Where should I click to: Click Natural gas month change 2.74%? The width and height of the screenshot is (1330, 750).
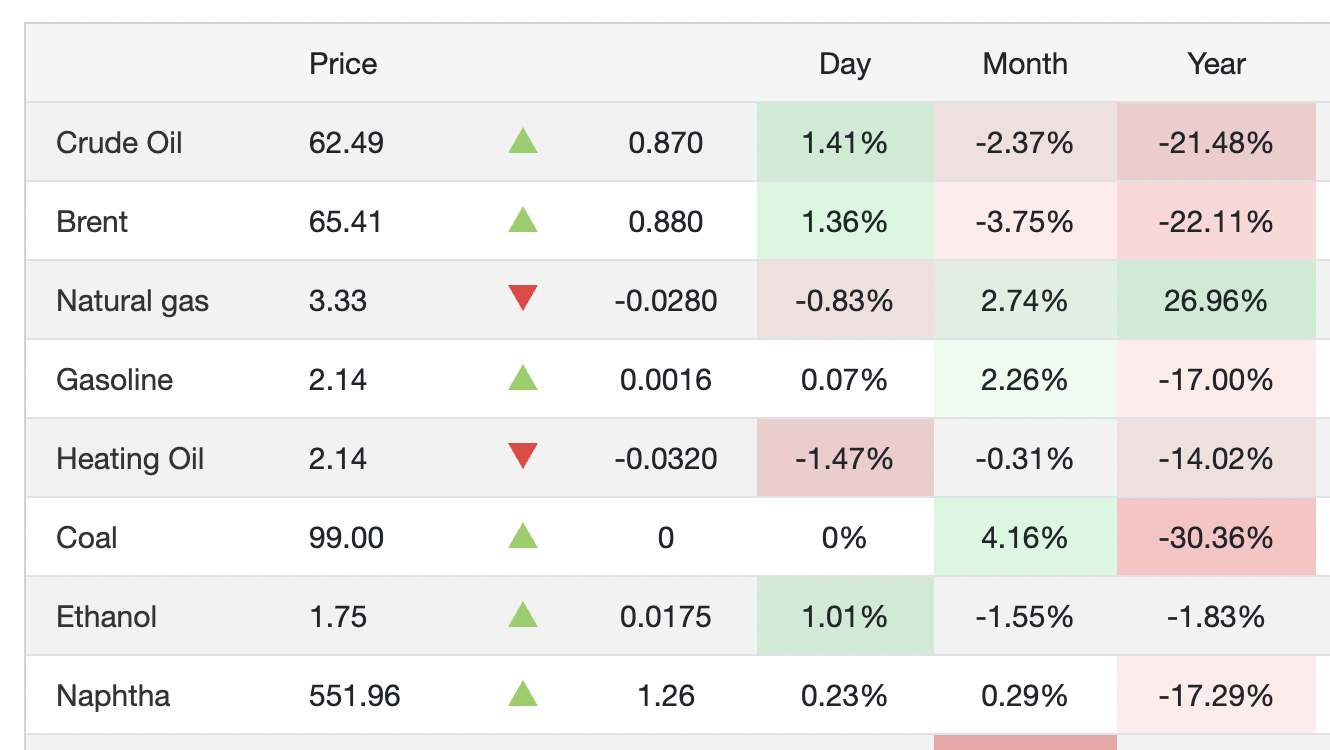tap(1025, 301)
